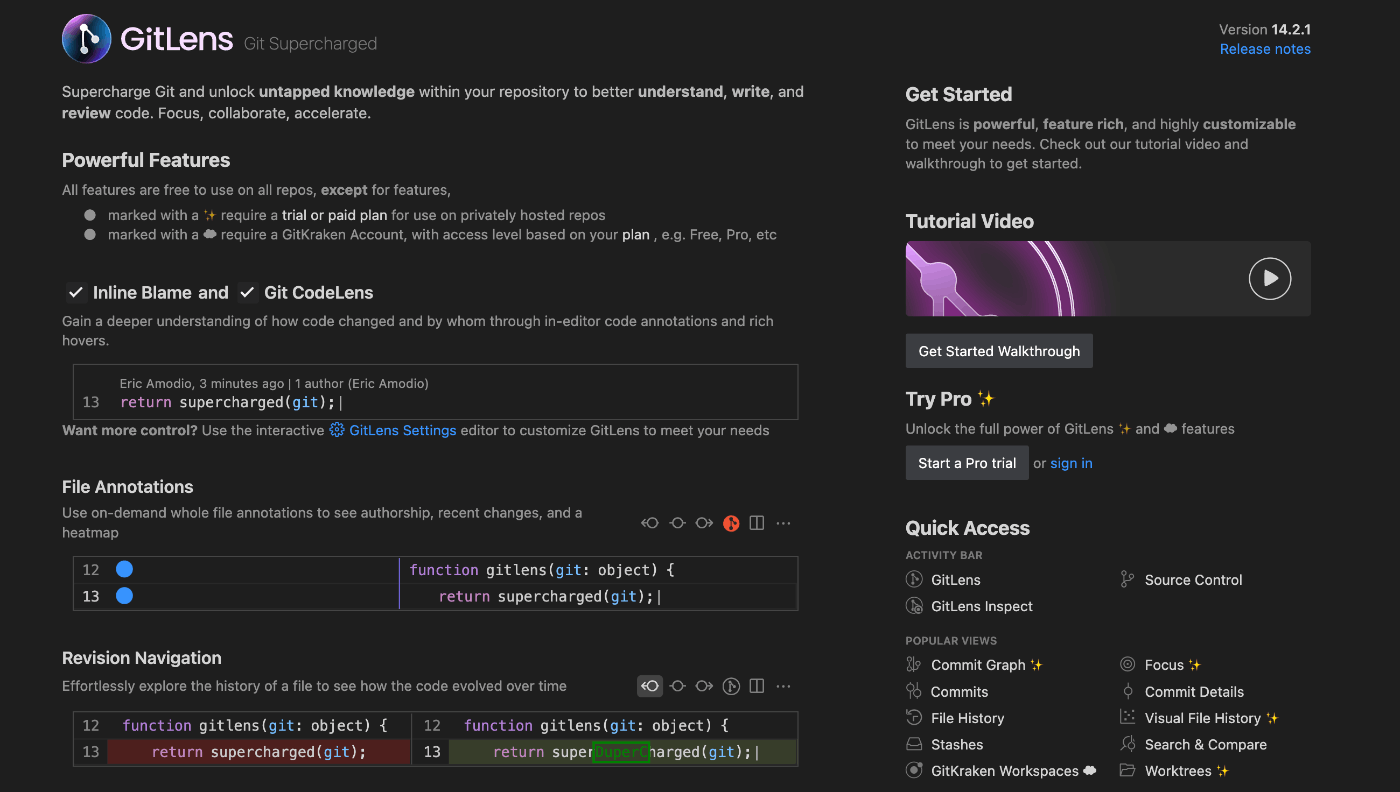Open the more actions ellipsis under File Annotations

[x=783, y=523]
